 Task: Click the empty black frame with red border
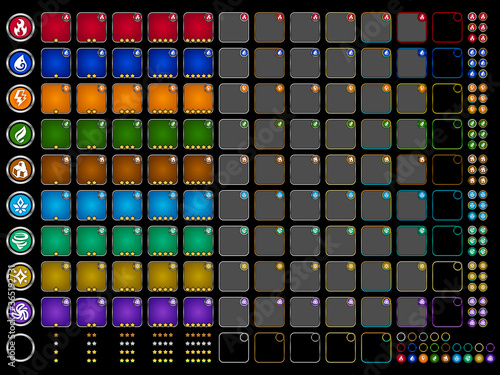(447, 28)
